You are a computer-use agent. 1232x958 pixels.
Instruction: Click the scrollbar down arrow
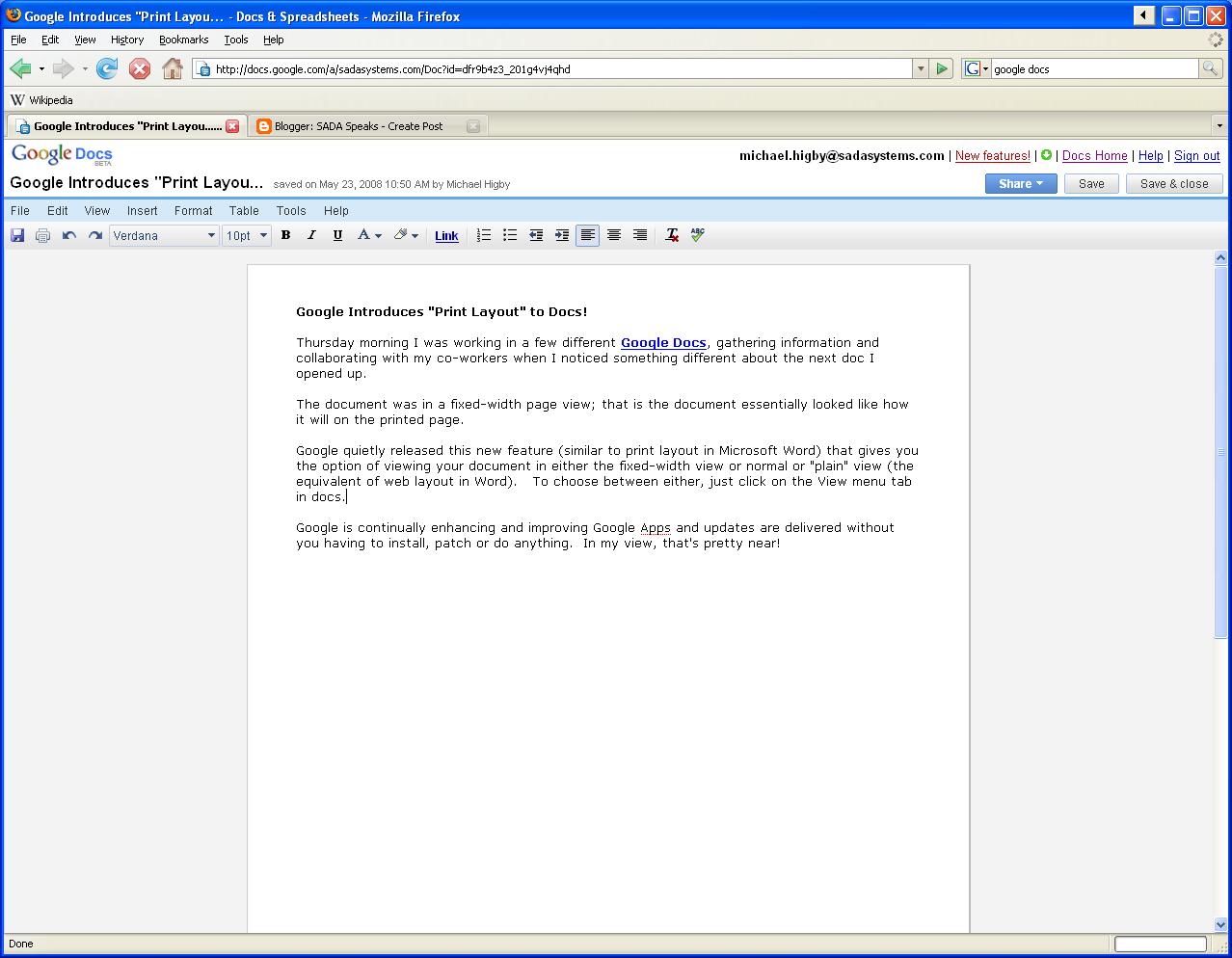1220,925
